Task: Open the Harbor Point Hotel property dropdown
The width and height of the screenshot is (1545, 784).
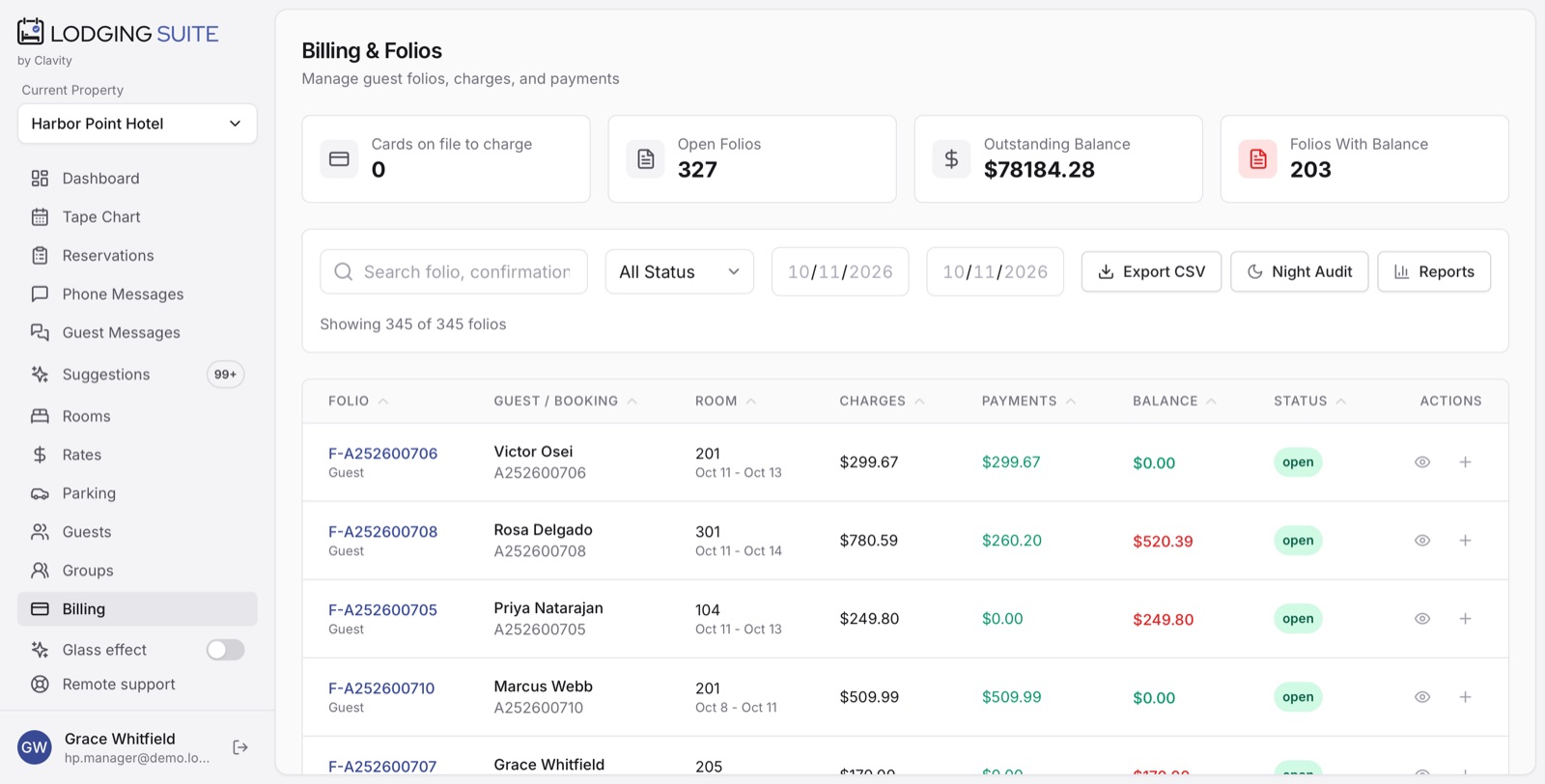Action: (x=137, y=124)
